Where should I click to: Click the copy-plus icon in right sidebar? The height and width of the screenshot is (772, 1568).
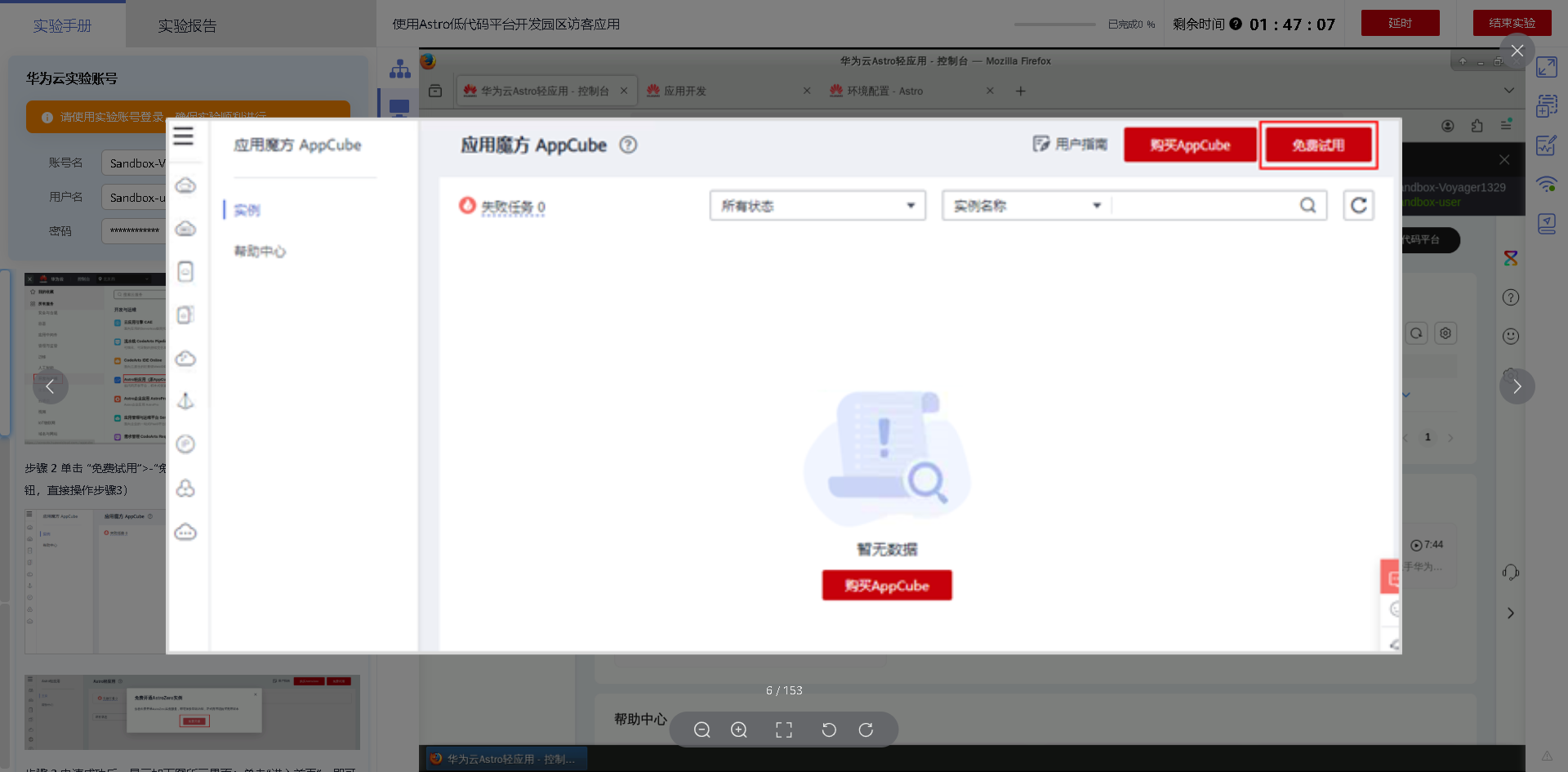[1547, 105]
